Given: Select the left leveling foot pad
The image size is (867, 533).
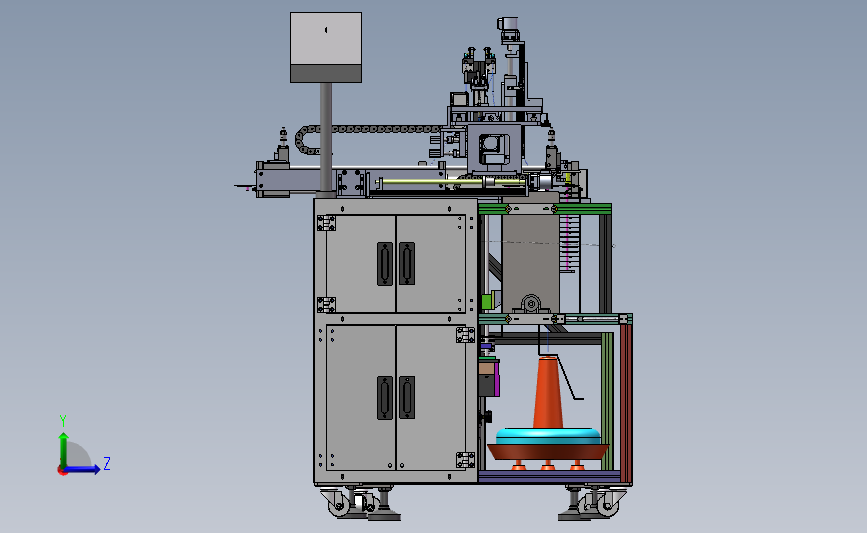Looking at the screenshot, I should [384, 517].
